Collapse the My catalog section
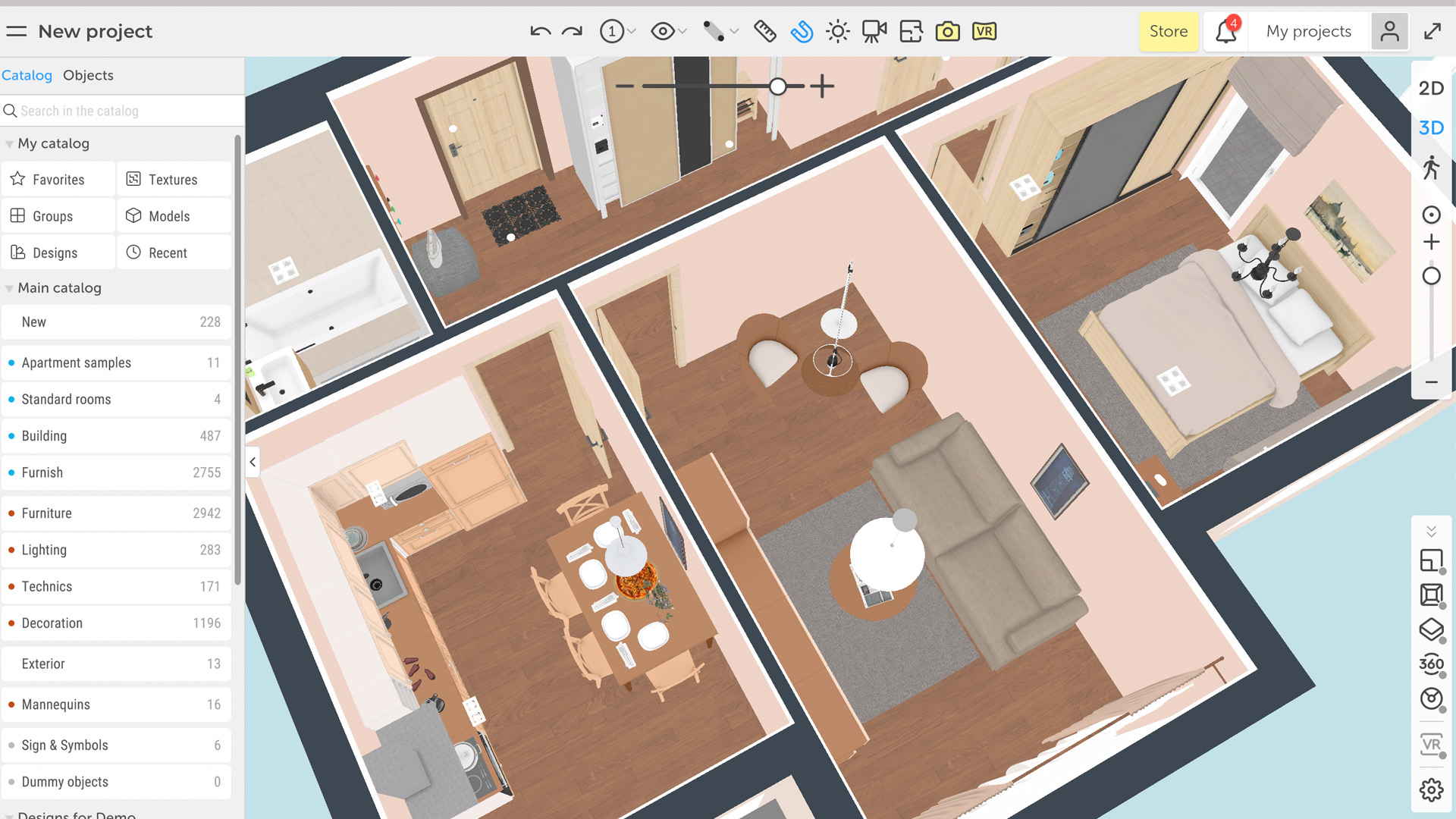1456x819 pixels. point(8,143)
